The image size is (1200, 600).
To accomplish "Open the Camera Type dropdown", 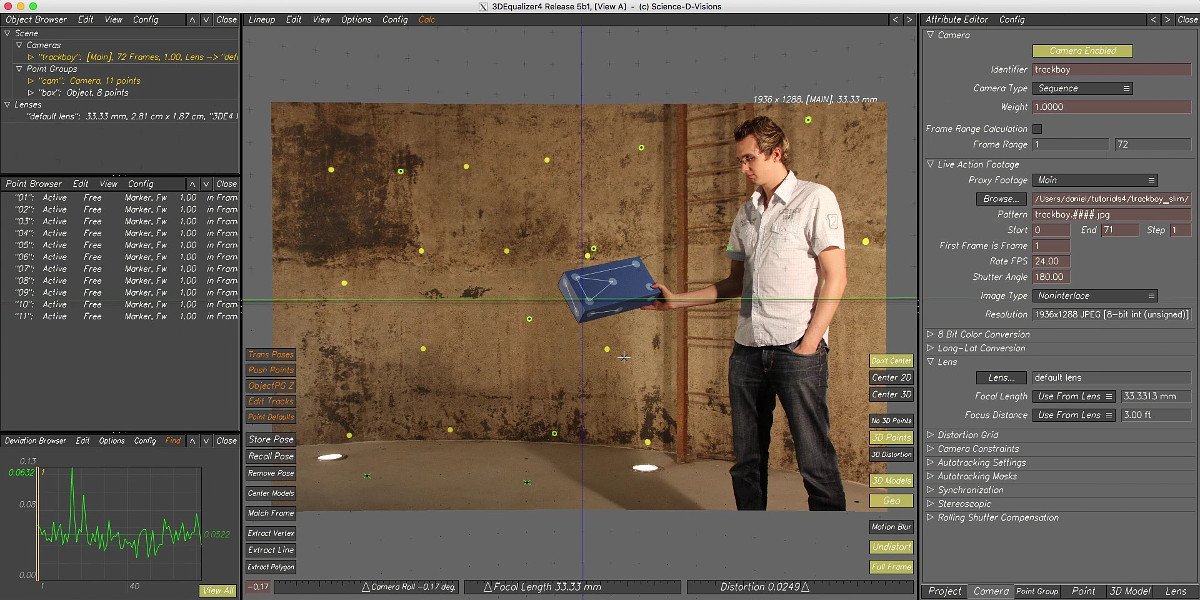I will point(1083,88).
